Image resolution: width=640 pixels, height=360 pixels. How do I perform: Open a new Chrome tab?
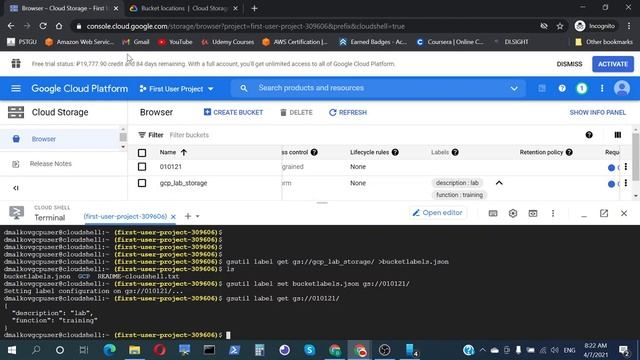pyautogui.click(x=254, y=8)
